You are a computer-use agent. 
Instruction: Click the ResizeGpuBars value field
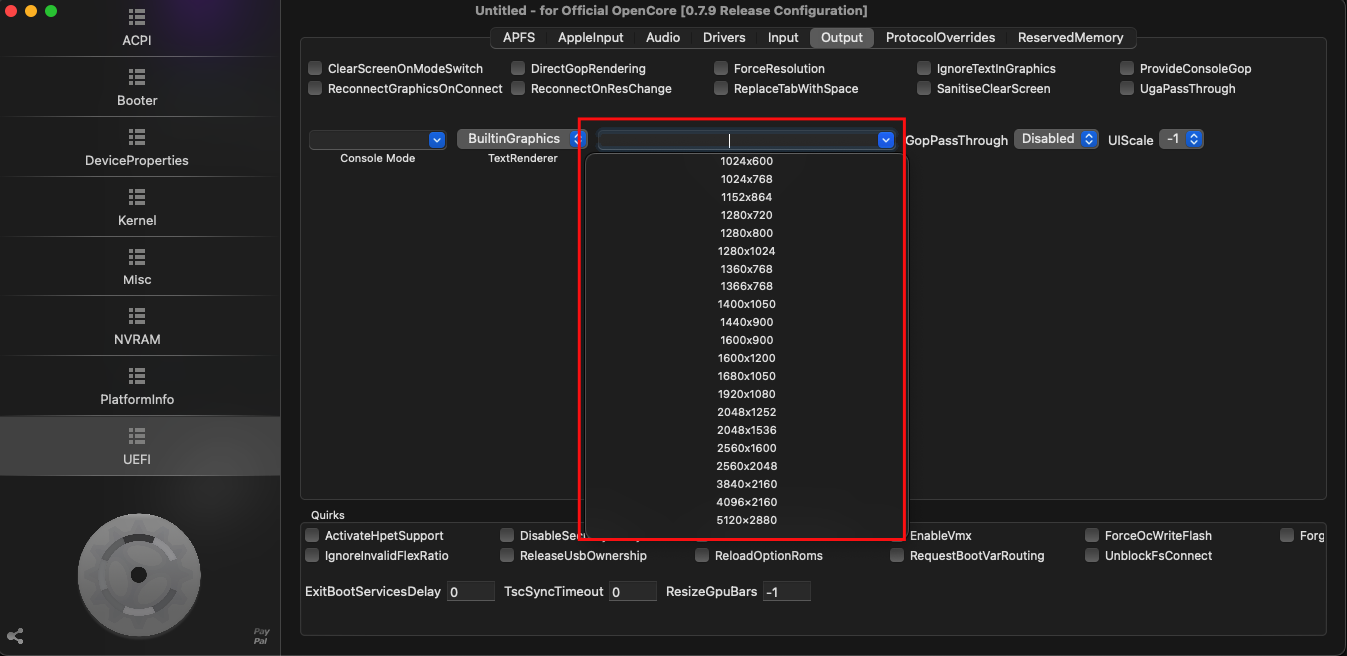pyautogui.click(x=786, y=592)
